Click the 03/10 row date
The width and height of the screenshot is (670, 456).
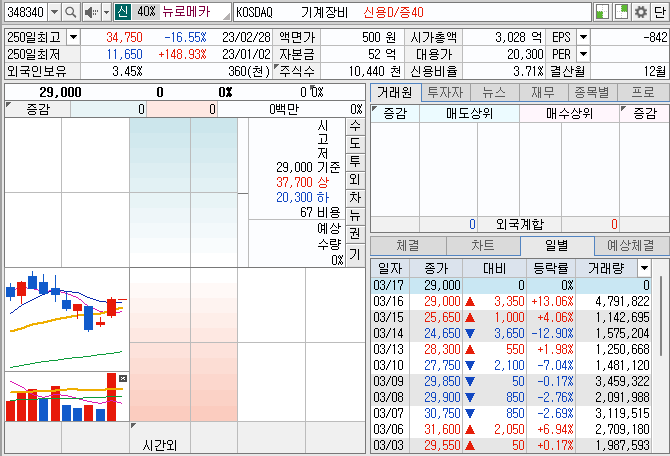[x=388, y=365]
